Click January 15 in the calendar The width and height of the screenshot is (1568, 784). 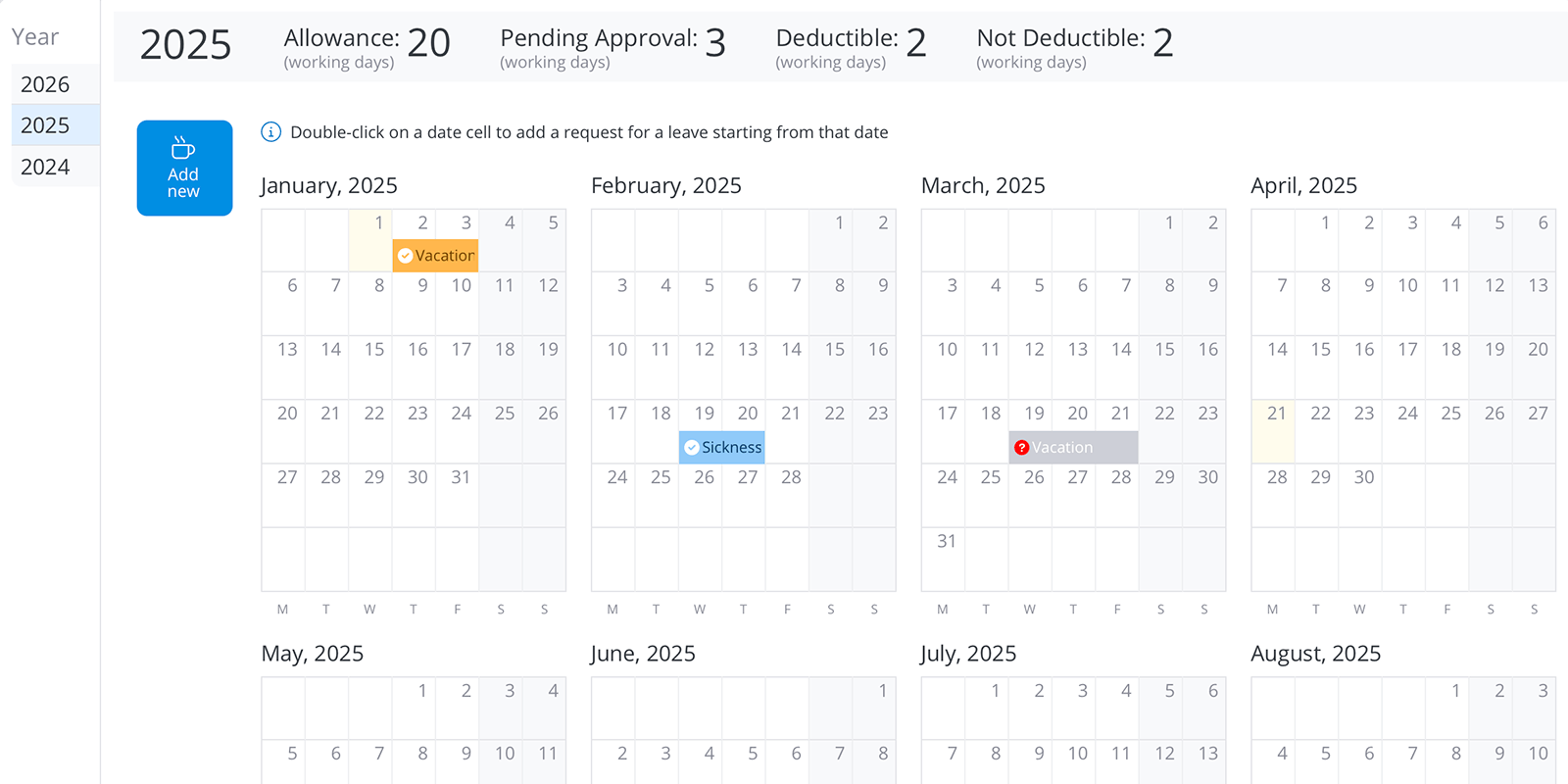[370, 367]
